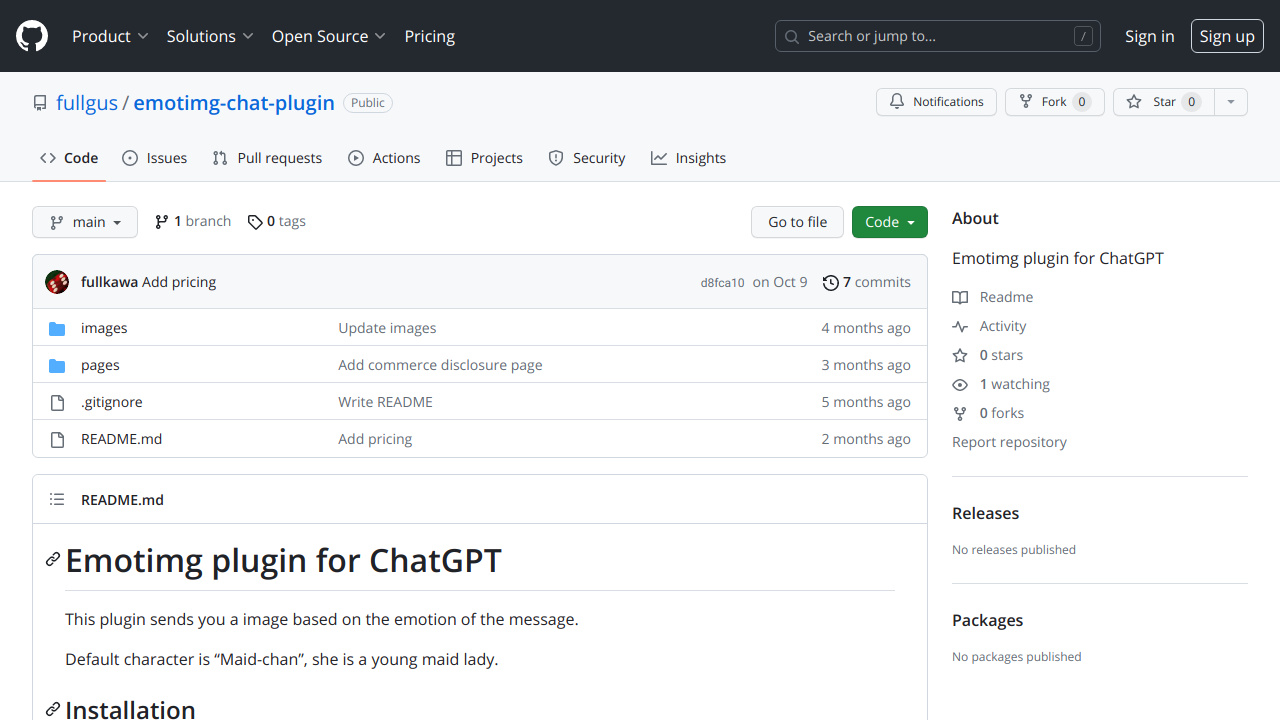Click the fullkawa author name
This screenshot has height=720, width=1280.
(109, 282)
